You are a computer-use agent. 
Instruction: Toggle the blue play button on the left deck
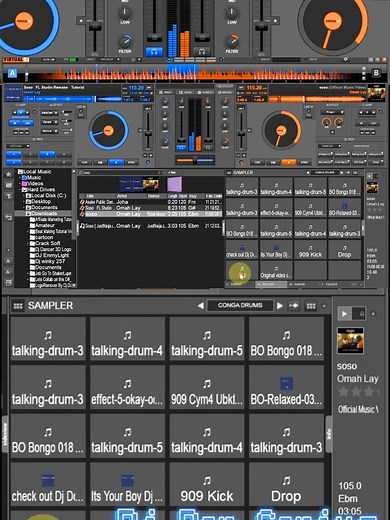tap(116, 162)
